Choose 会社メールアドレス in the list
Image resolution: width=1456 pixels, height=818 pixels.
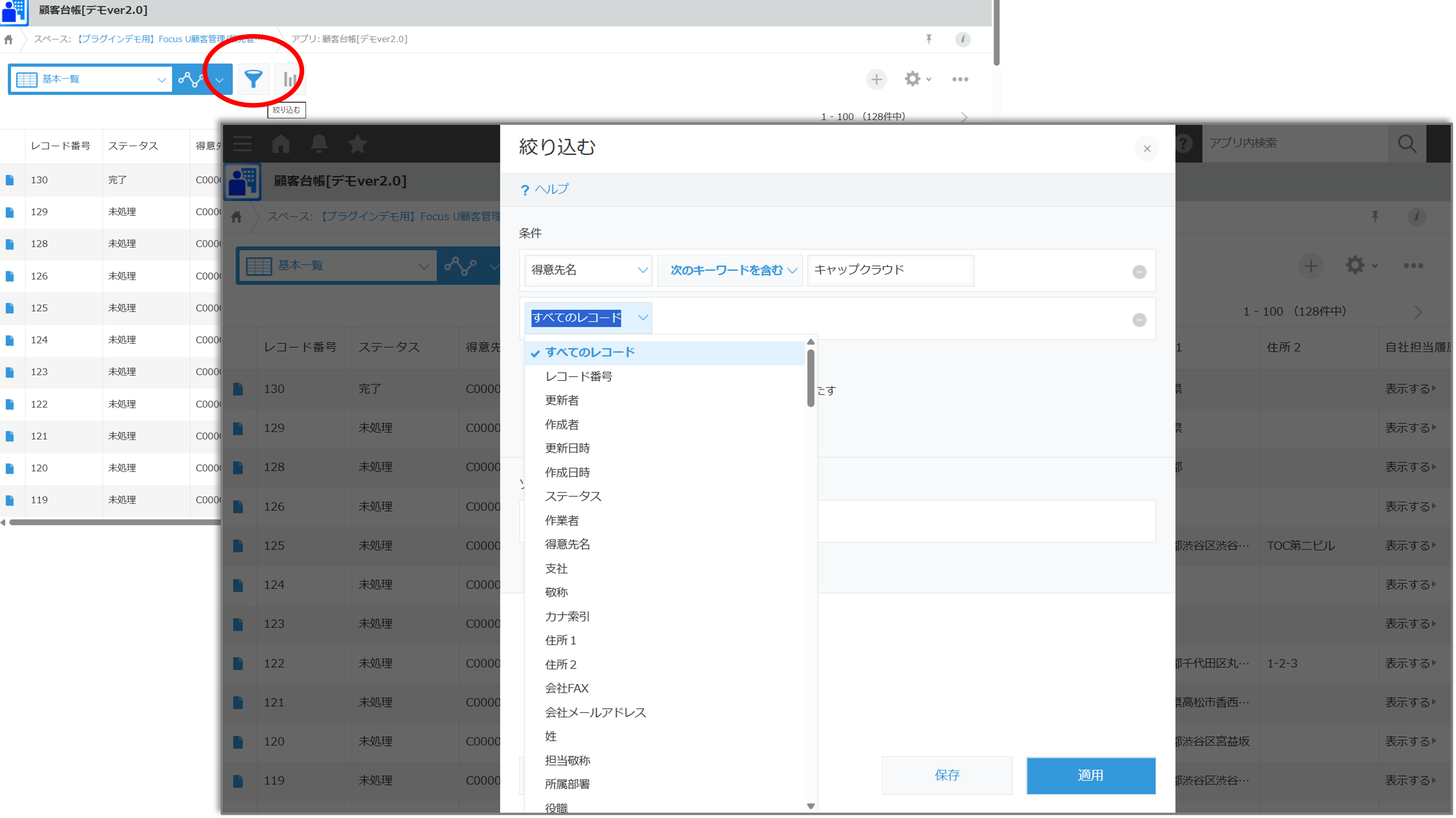tap(595, 712)
